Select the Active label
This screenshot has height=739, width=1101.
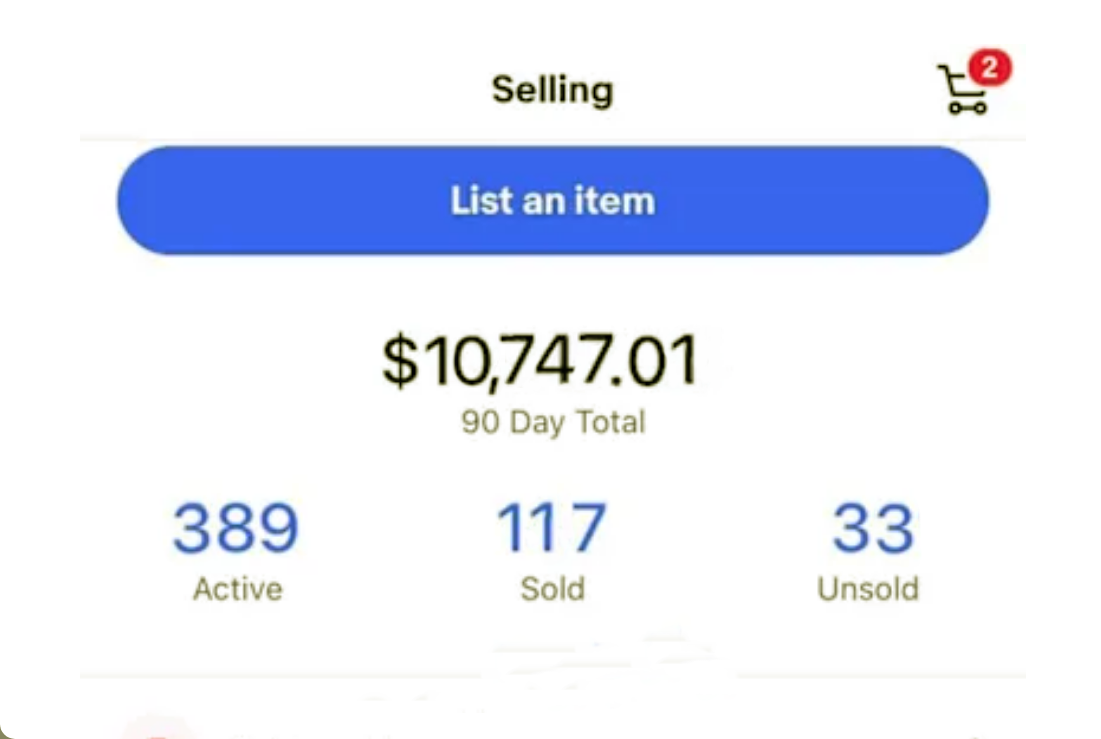point(237,589)
